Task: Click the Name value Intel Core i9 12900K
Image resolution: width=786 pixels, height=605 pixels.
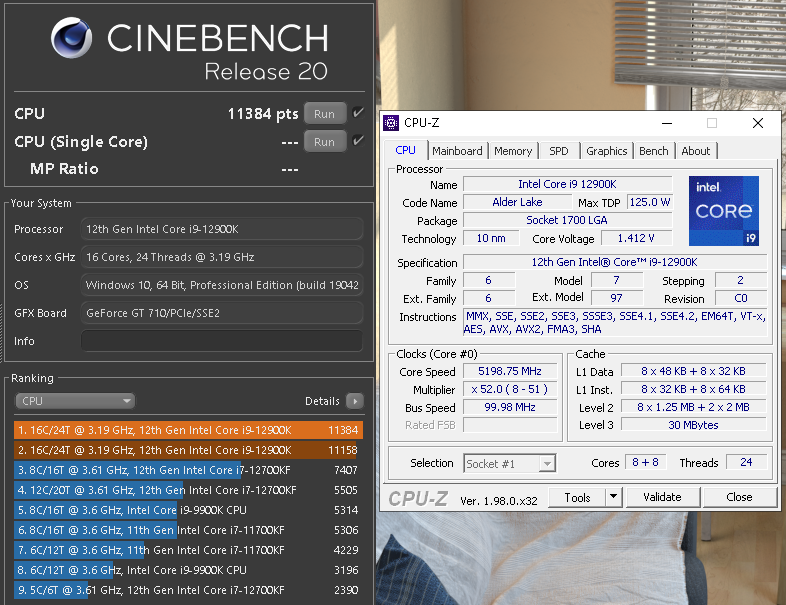Action: [567, 184]
